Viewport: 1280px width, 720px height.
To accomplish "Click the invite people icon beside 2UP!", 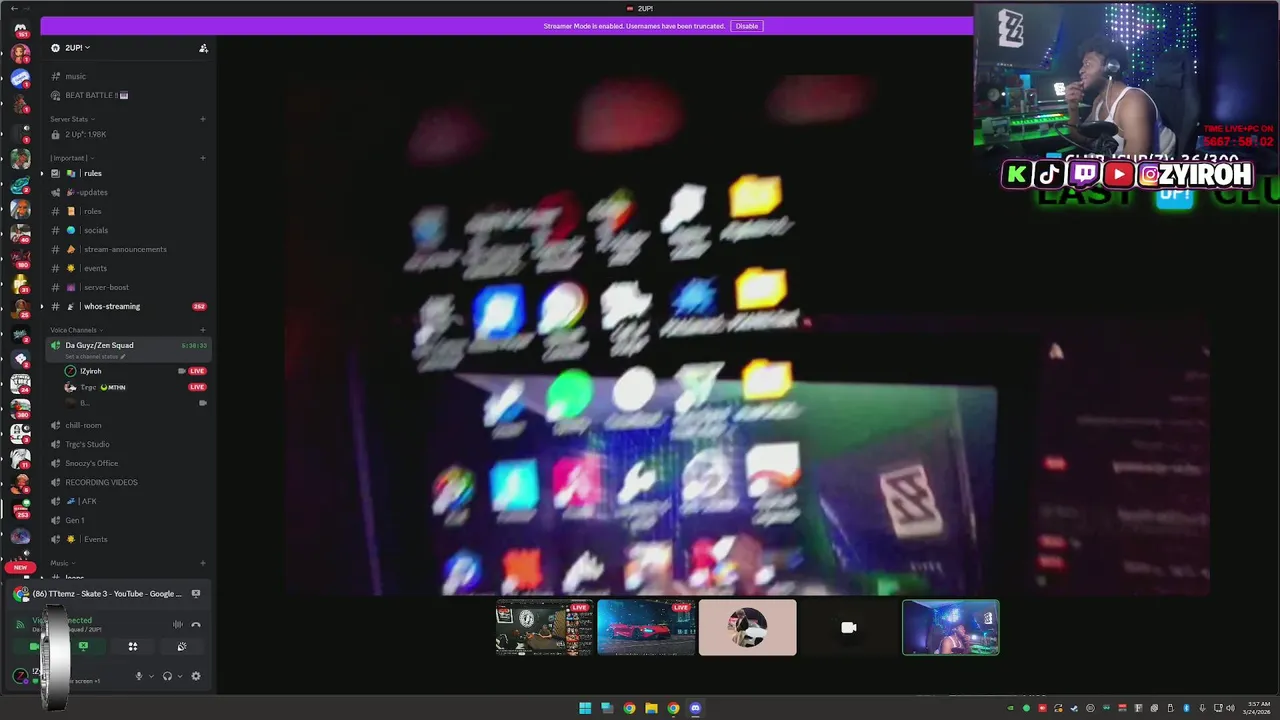I will coord(203,48).
